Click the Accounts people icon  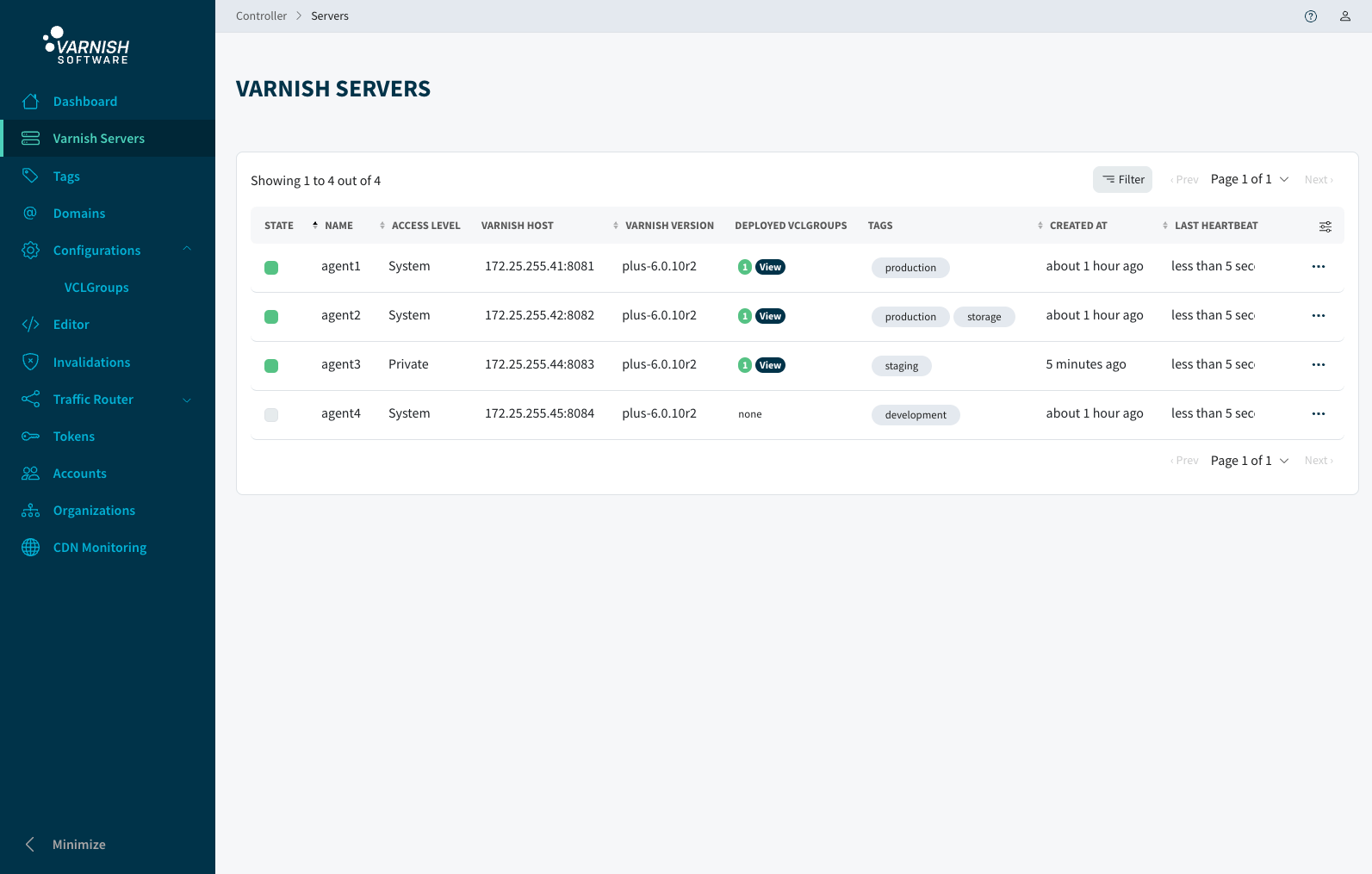pyautogui.click(x=30, y=474)
